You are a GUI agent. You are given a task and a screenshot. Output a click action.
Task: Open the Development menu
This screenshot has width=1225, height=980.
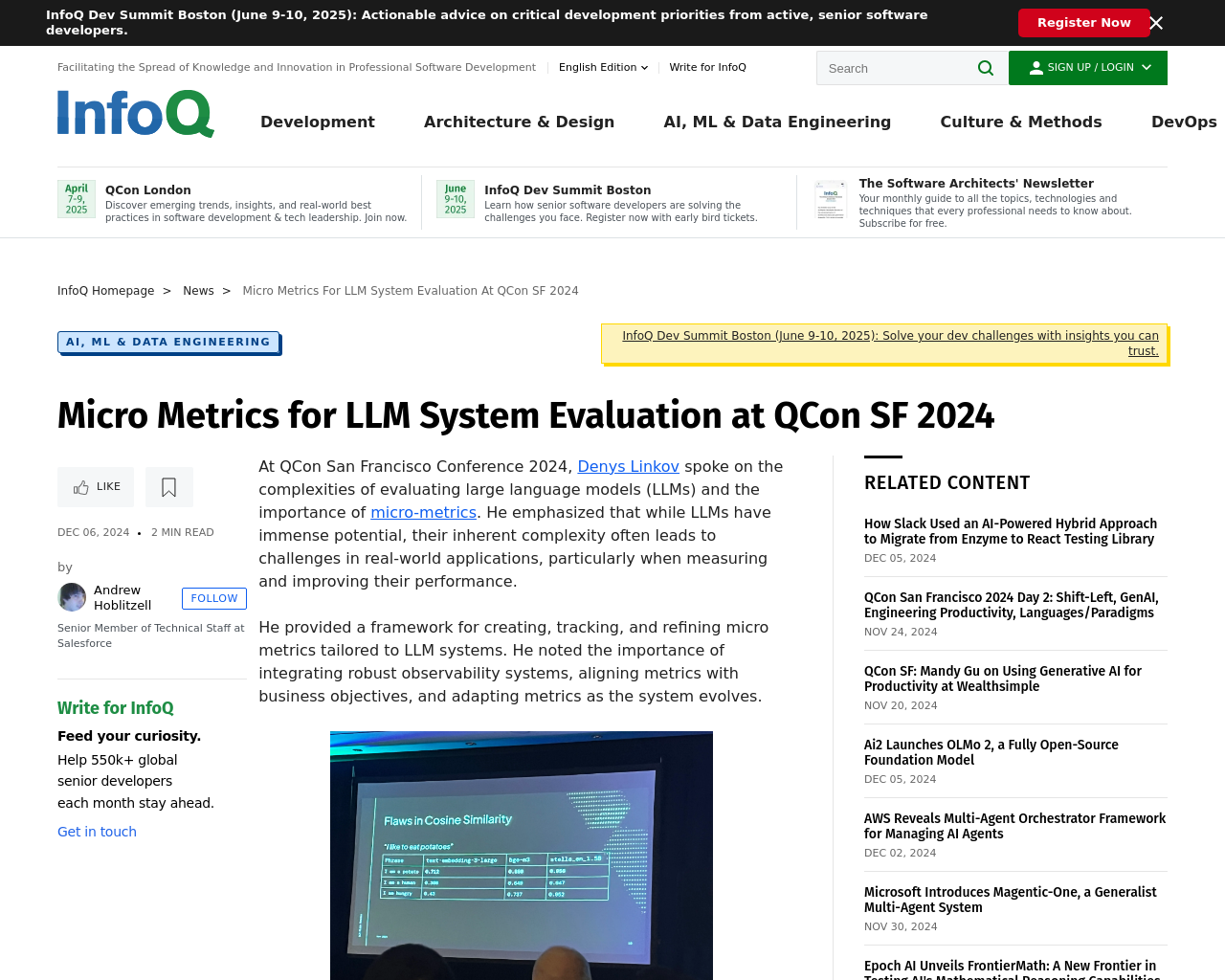318,122
